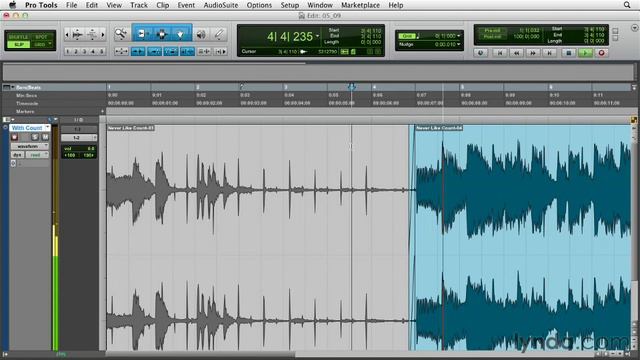Click Return to Zero transport button
Viewport: 640px width, 360px height.
pos(500,53)
